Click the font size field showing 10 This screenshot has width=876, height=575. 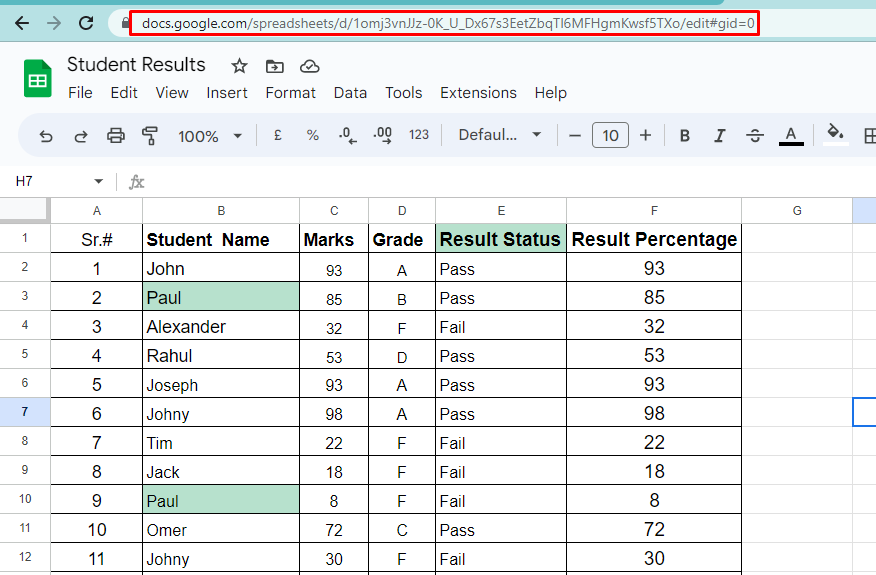(610, 135)
